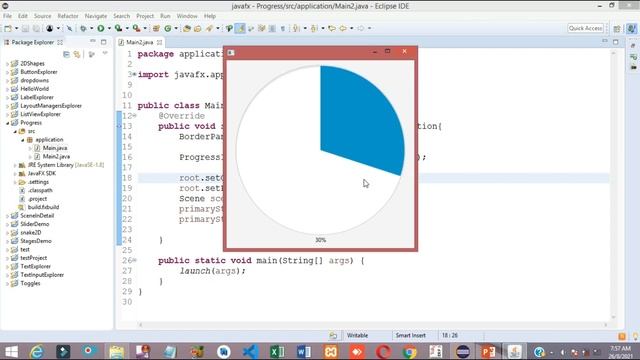Open the Refactor menu
The width and height of the screenshot is (640, 360).
tap(68, 16)
